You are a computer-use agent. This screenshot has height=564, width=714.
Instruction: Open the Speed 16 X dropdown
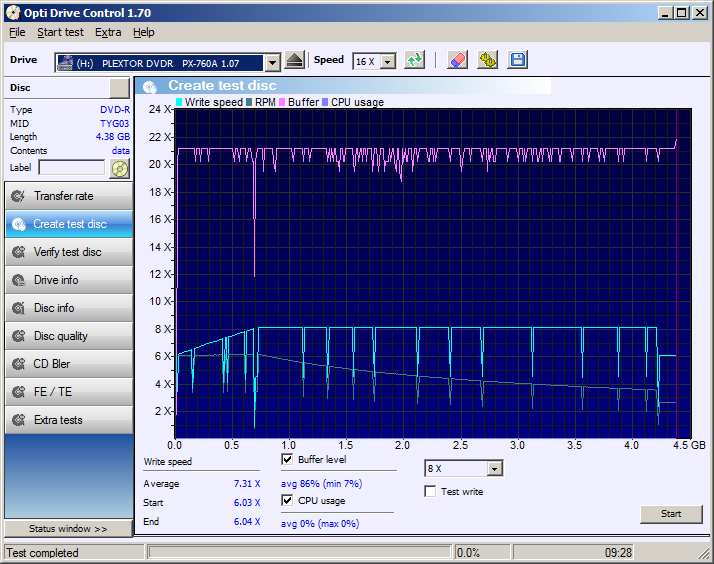point(388,61)
